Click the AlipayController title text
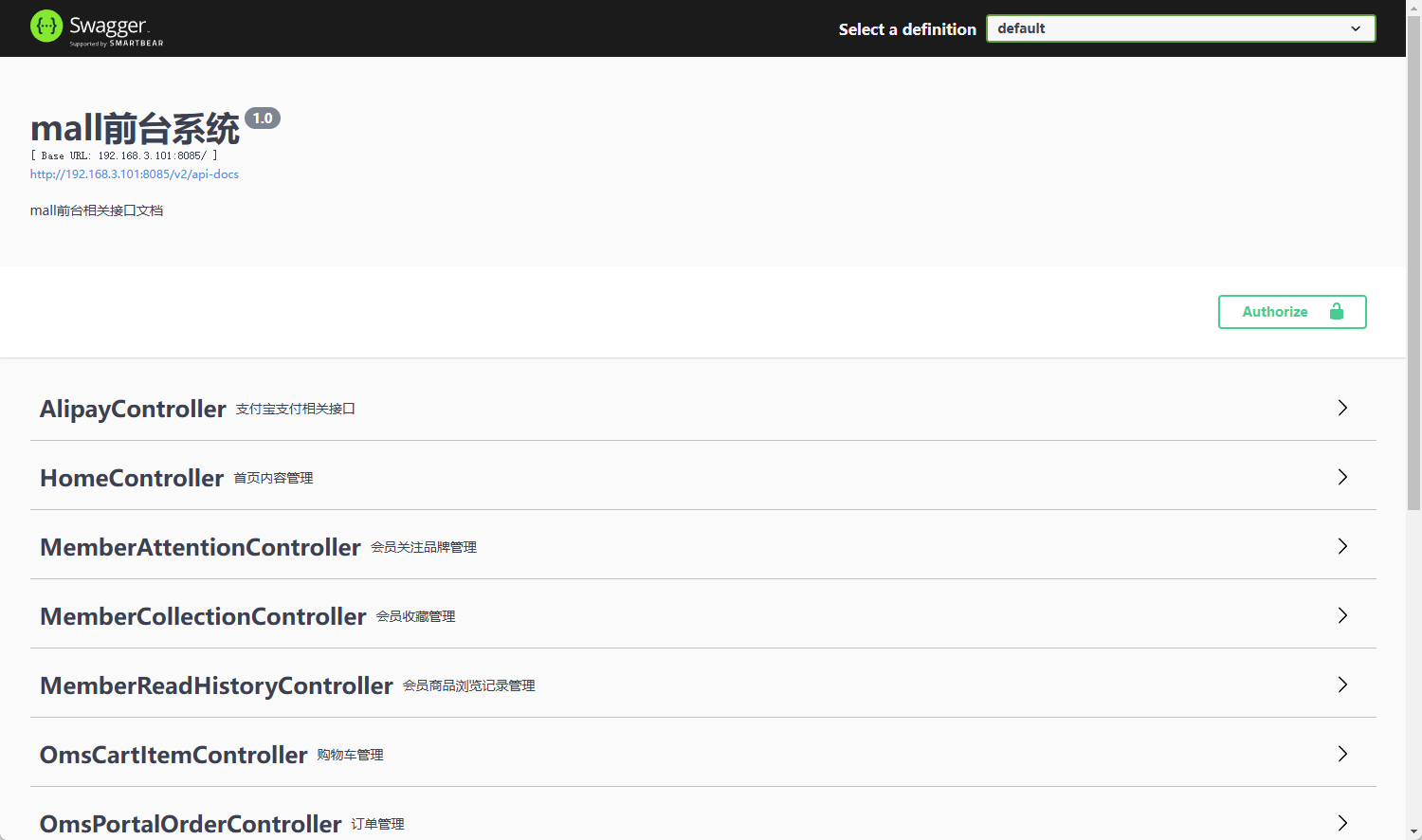1422x840 pixels. pos(133,409)
